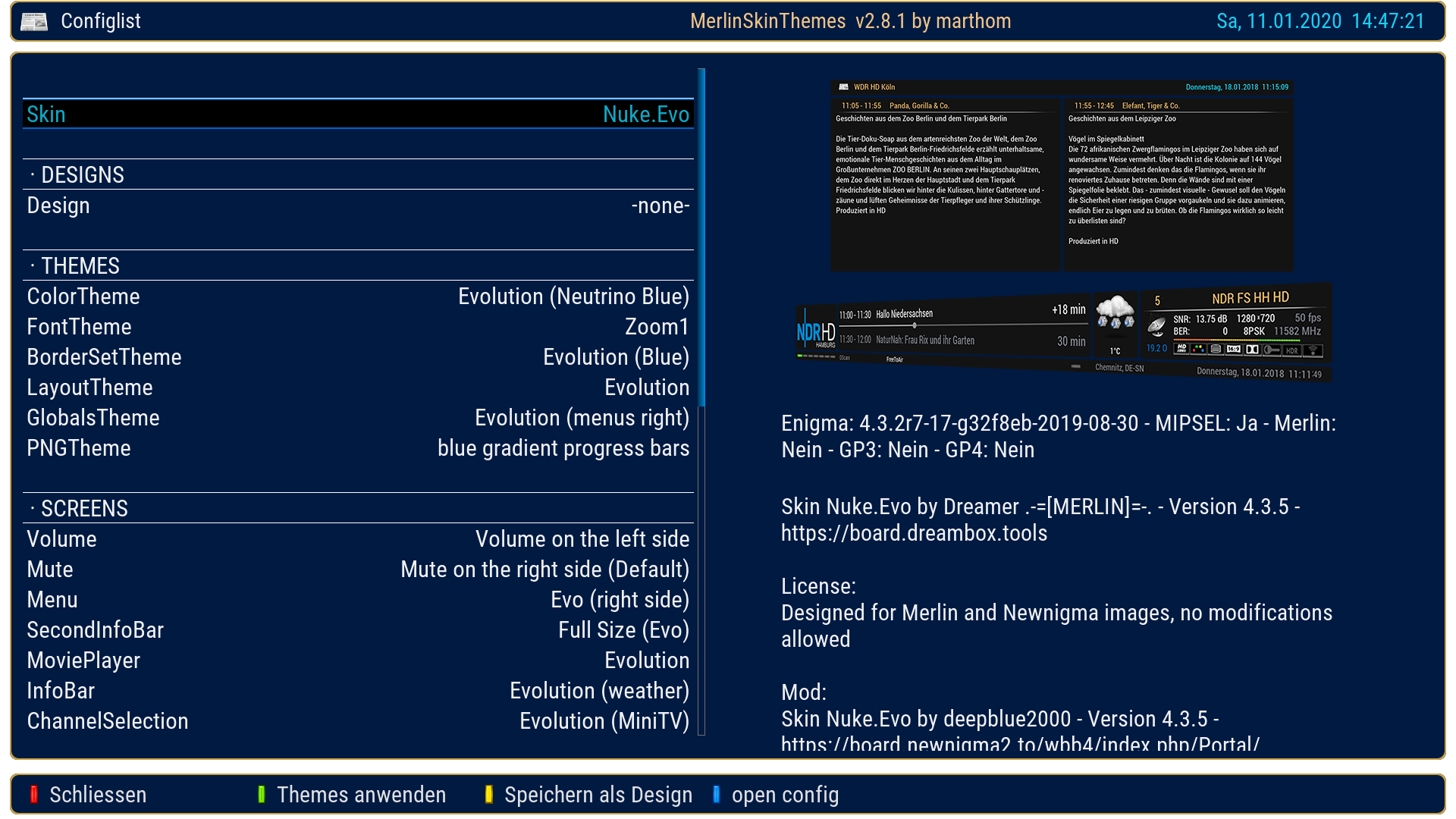Click the NDR HD channel logo
The width and height of the screenshot is (1456, 819).
[x=815, y=332]
